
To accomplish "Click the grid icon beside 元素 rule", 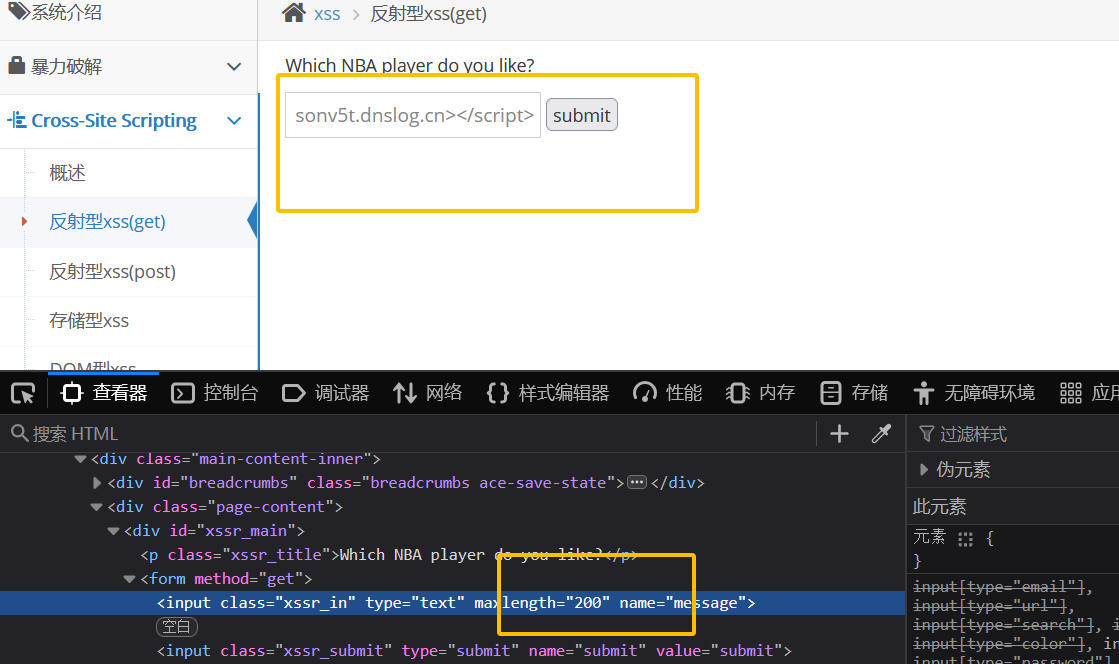I will [x=965, y=539].
